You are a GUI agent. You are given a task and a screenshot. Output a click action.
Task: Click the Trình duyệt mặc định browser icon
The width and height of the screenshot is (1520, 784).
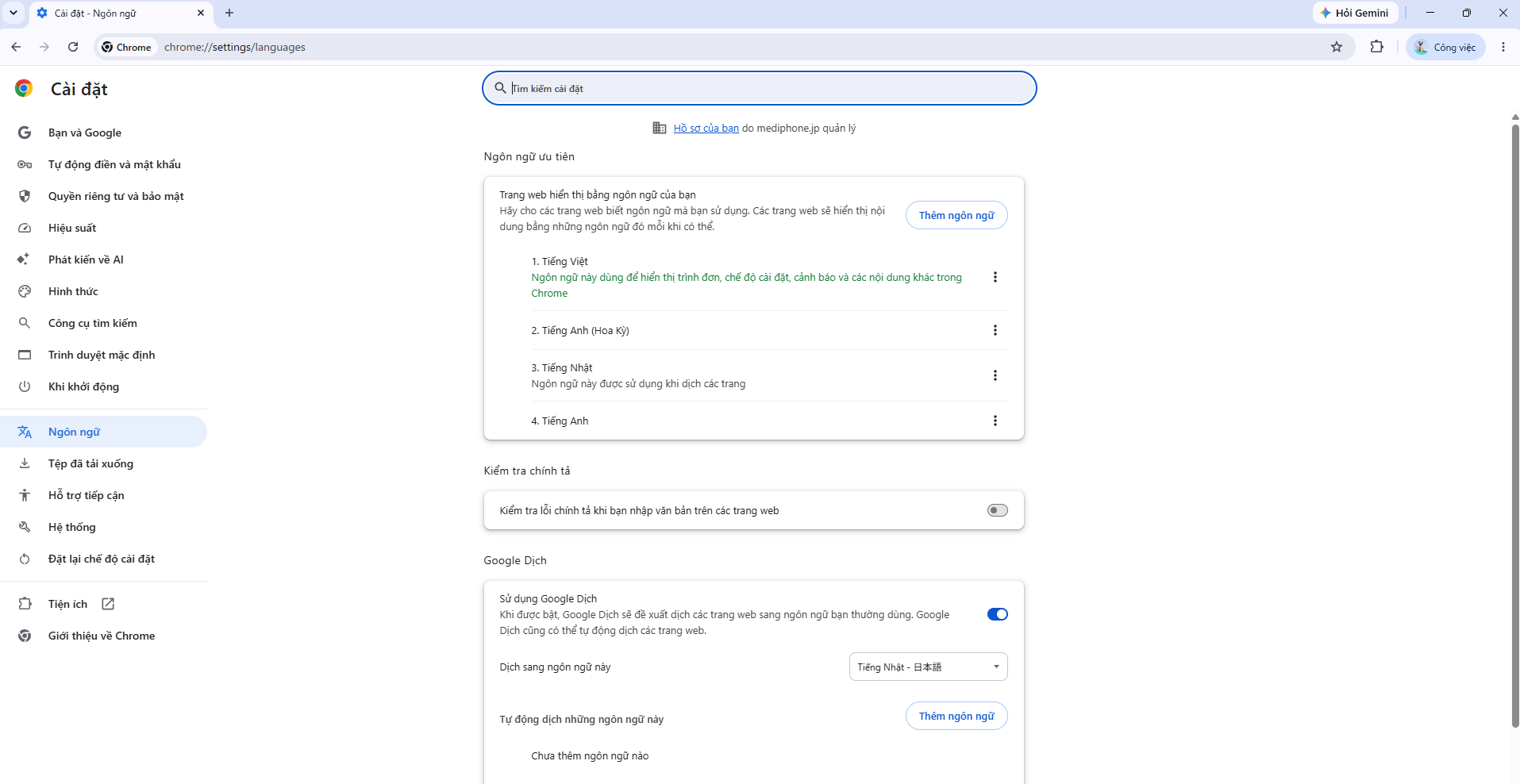click(x=25, y=355)
